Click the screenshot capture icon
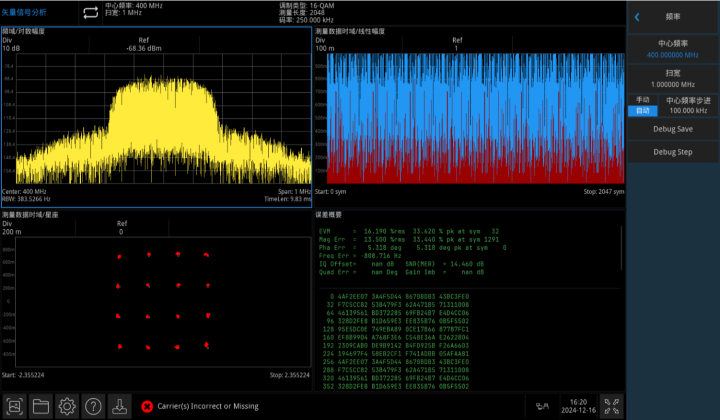Image resolution: width=720 pixels, height=420 pixels. click(14, 406)
